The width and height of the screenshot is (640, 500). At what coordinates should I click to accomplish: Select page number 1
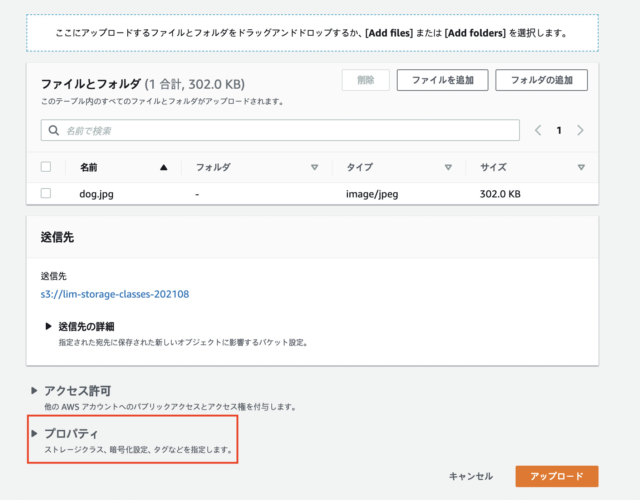coord(559,131)
